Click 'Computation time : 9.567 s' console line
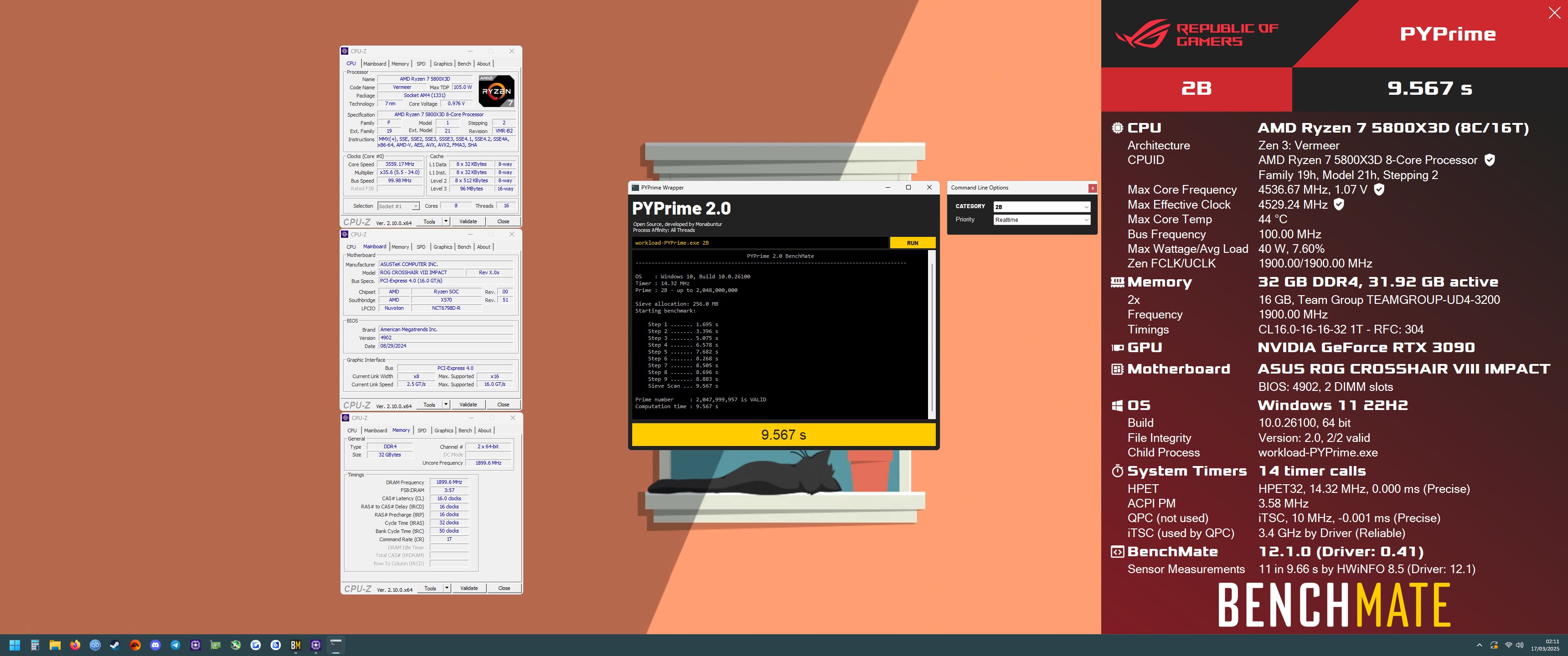The width and height of the screenshot is (1568, 656). [676, 406]
